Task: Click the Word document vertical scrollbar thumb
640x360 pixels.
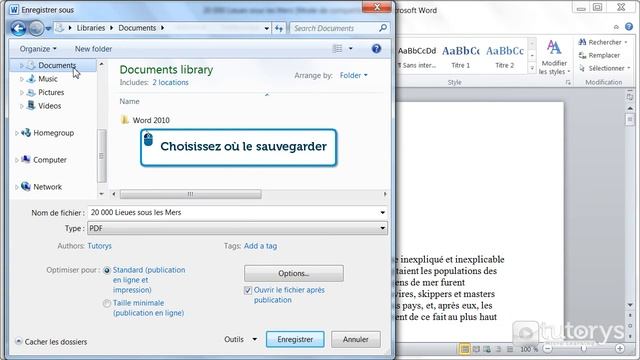Action: pyautogui.click(x=630, y=120)
